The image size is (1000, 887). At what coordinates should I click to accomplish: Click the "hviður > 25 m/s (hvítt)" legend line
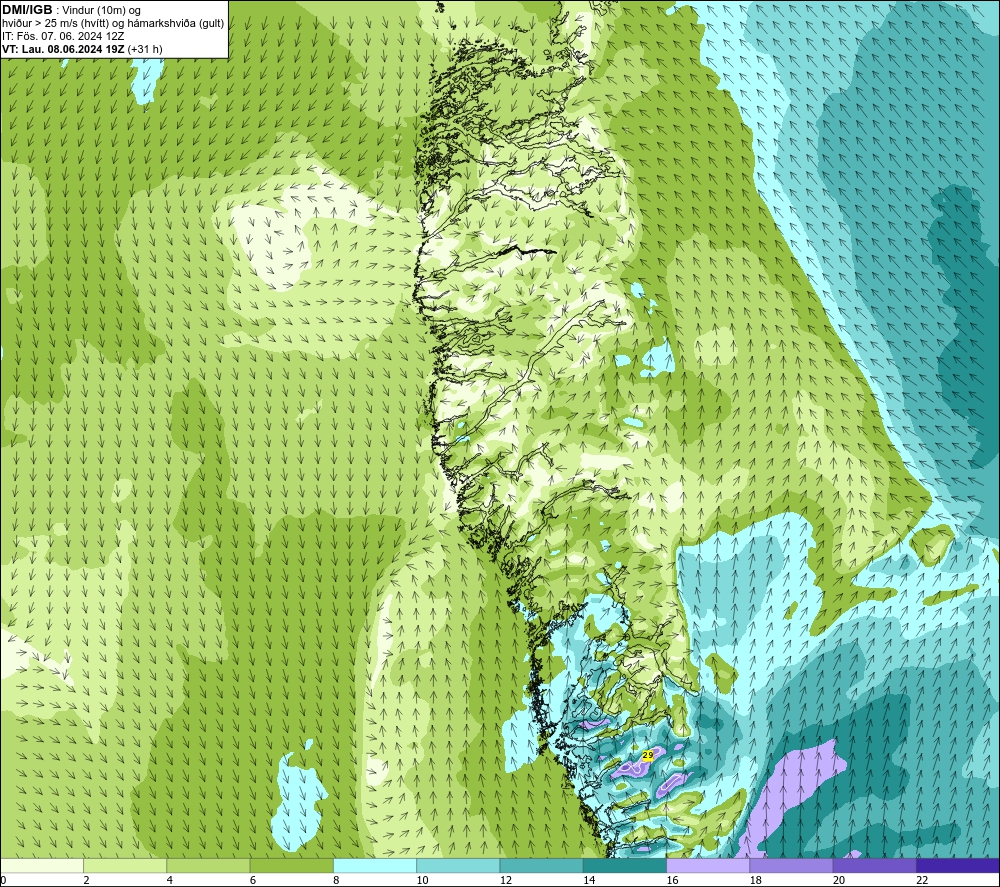point(53,24)
